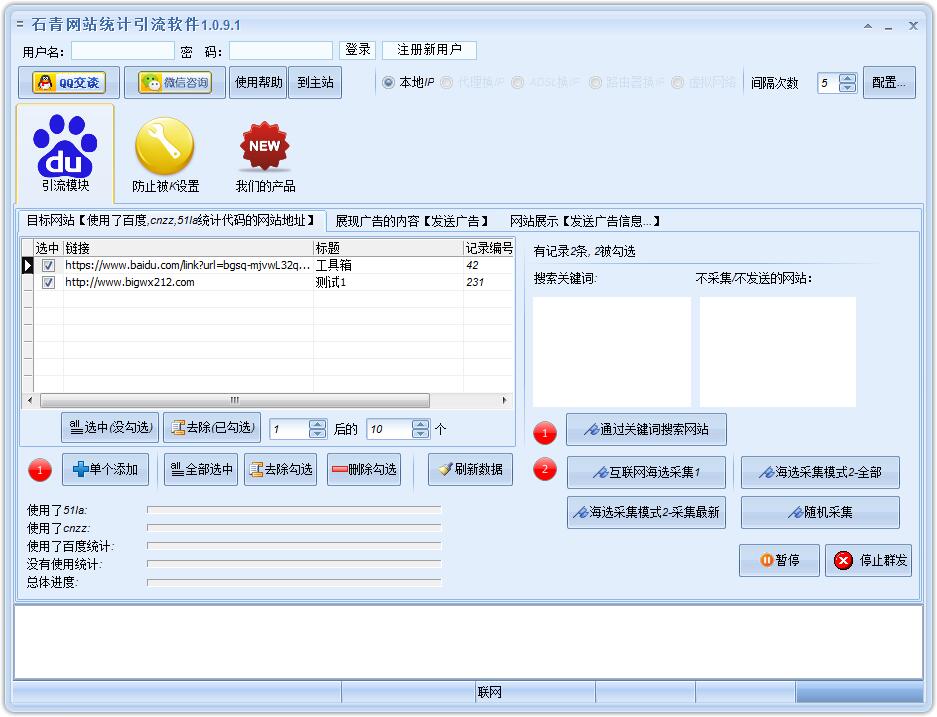Screen dimensions: 937x717
Task: Increase the 间隔次数 spinner value
Action: [x=848, y=79]
